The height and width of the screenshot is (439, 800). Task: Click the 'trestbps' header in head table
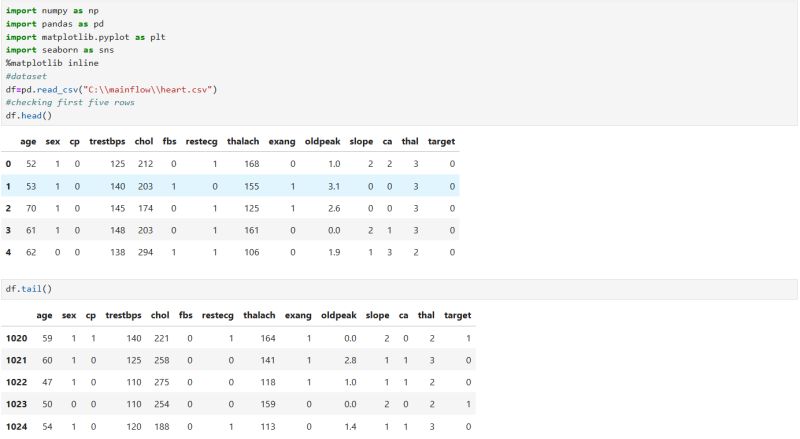coord(107,141)
